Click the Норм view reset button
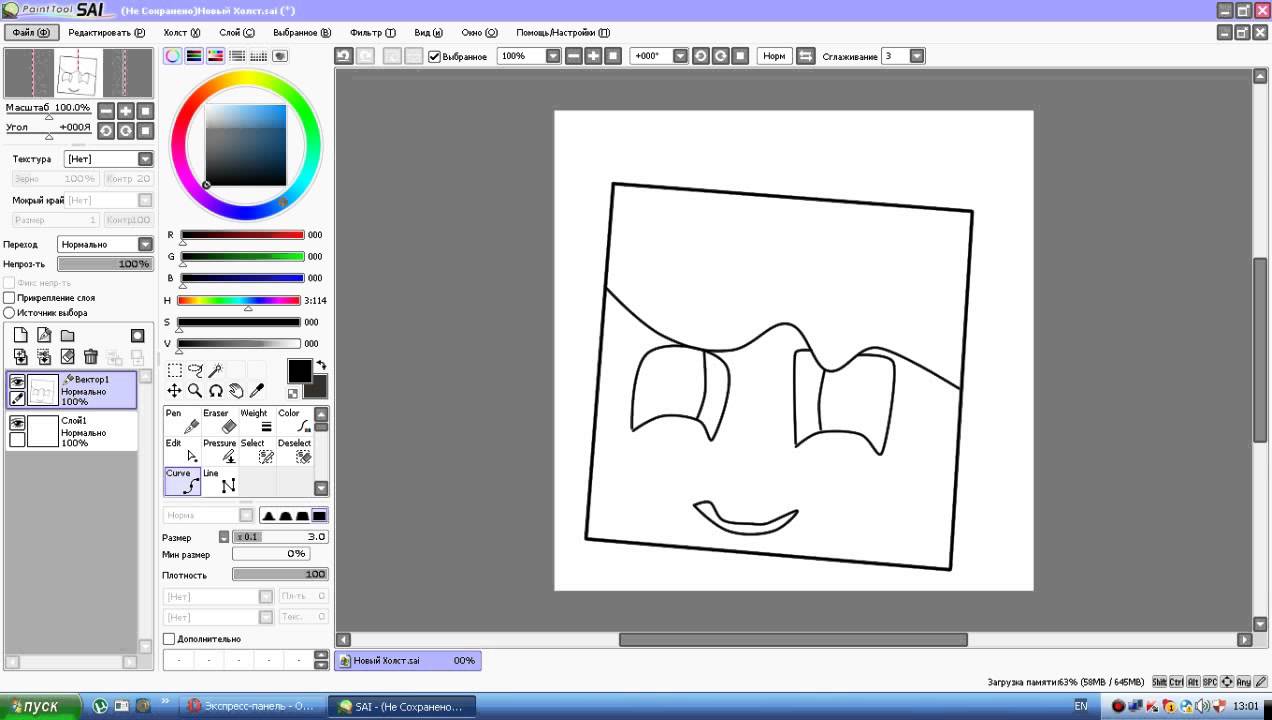1272x720 pixels. 774,56
